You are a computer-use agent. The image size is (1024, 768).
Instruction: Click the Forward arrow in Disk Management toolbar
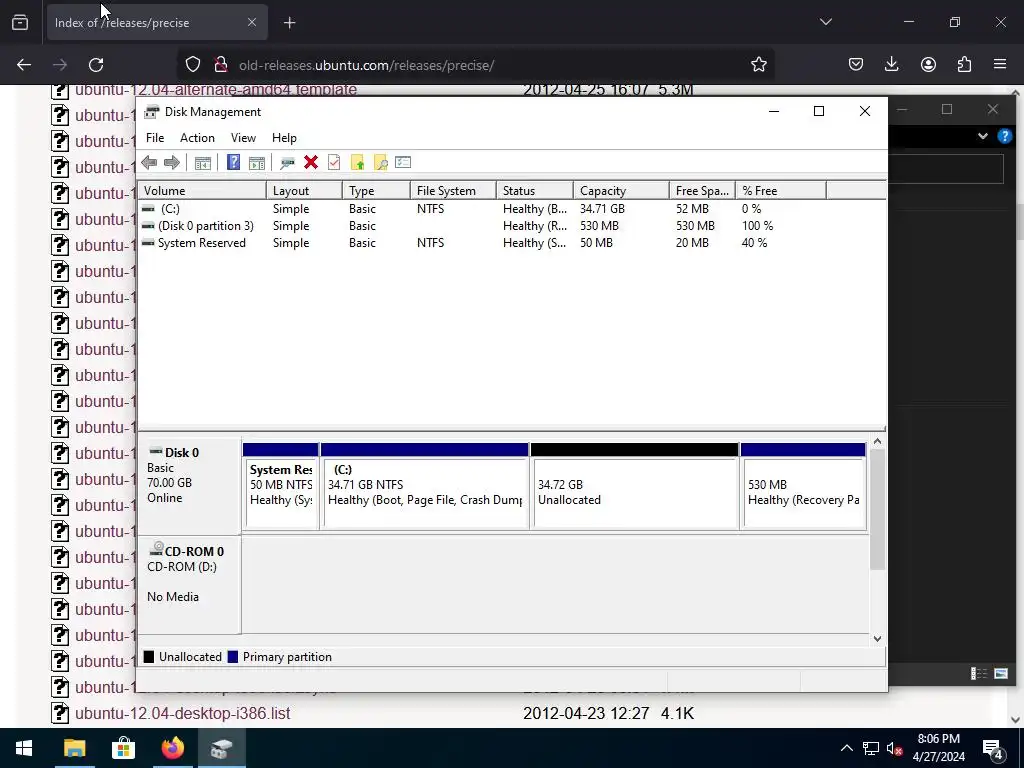(172, 163)
